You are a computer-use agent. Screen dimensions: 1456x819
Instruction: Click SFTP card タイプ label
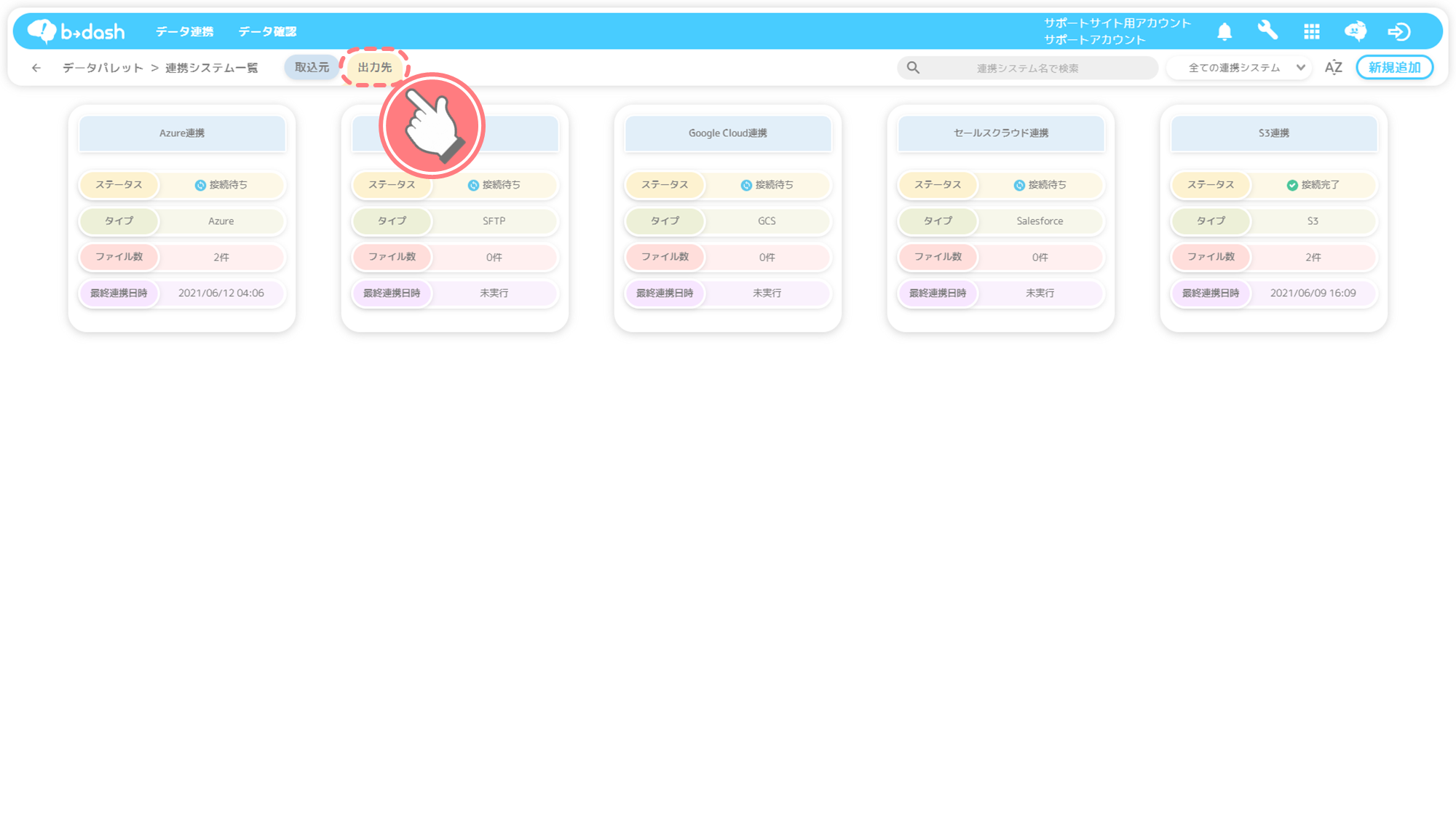tap(392, 221)
